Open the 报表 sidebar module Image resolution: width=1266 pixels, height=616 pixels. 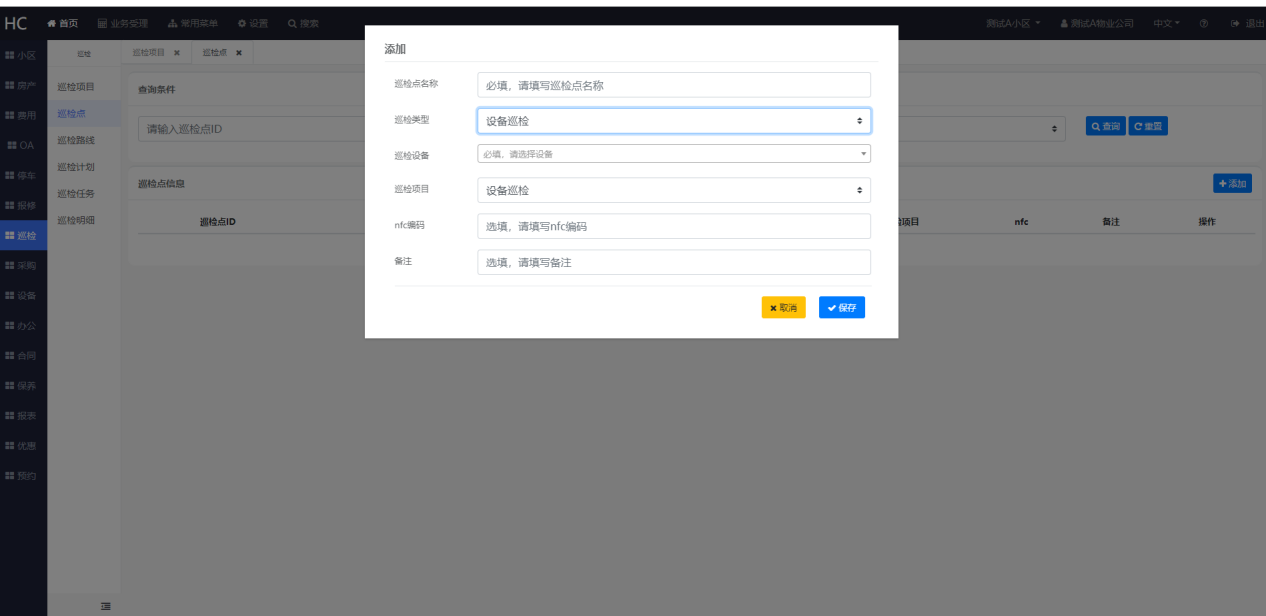click(x=22, y=416)
